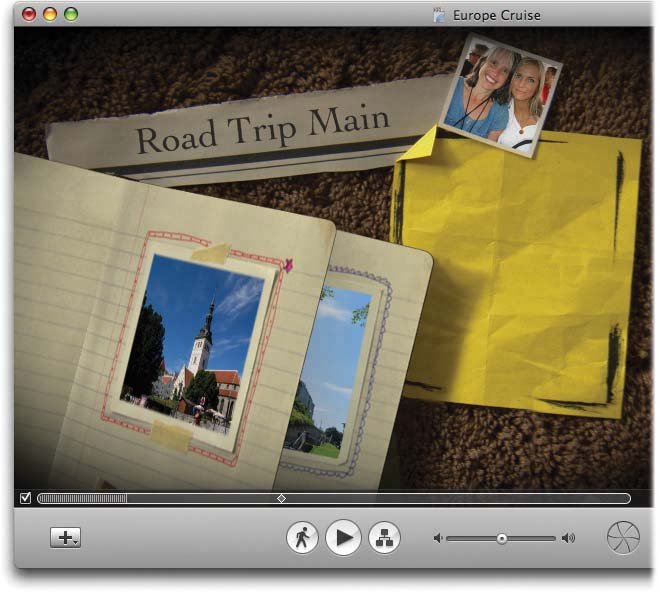Click the hatched intro section of scrubber
660x592 pixels.
coord(83,498)
